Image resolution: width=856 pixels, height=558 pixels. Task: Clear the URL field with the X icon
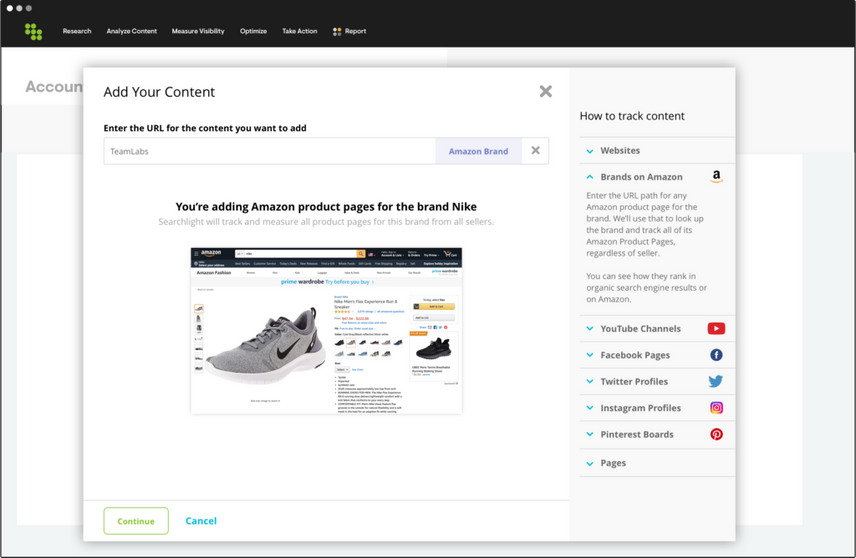point(536,151)
